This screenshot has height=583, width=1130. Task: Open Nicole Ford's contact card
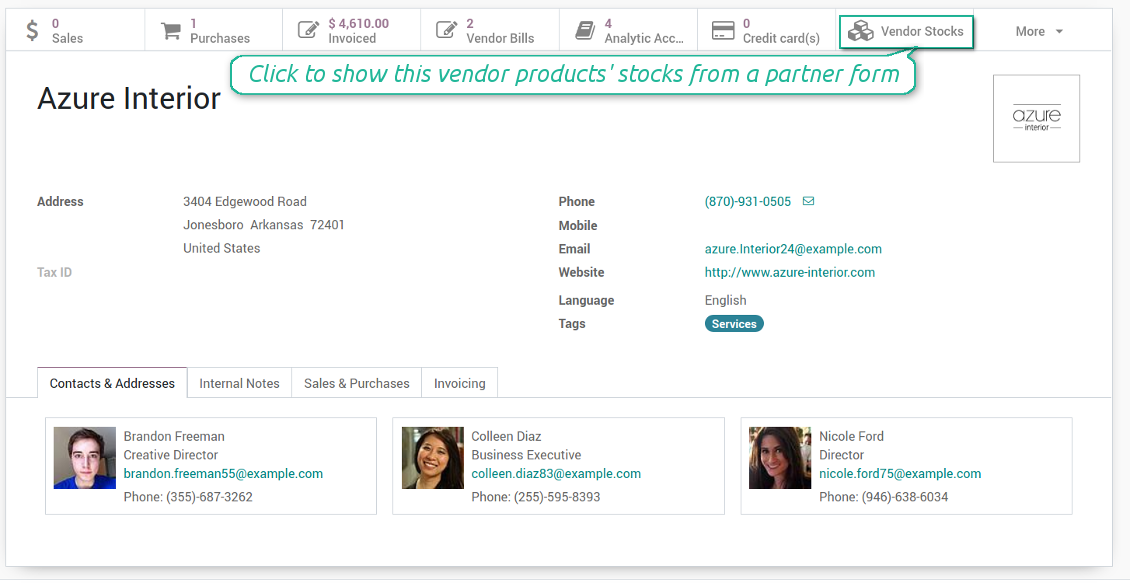(x=906, y=466)
